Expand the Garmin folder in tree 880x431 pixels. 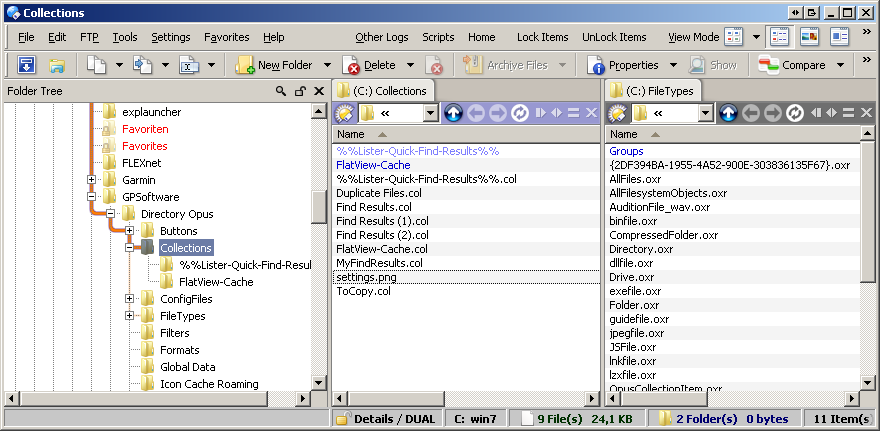pyautogui.click(x=91, y=180)
